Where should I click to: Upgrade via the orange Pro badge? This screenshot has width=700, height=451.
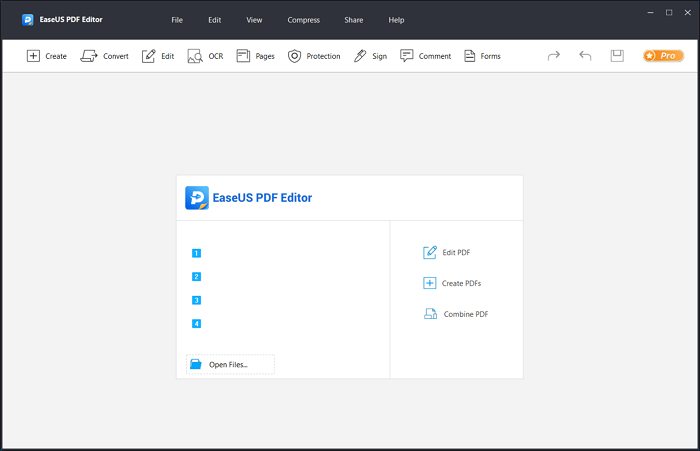pyautogui.click(x=663, y=55)
